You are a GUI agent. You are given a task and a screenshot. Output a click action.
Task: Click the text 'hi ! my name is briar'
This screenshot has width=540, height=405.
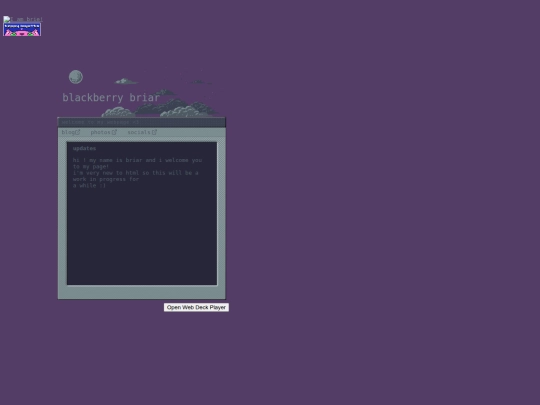107,160
